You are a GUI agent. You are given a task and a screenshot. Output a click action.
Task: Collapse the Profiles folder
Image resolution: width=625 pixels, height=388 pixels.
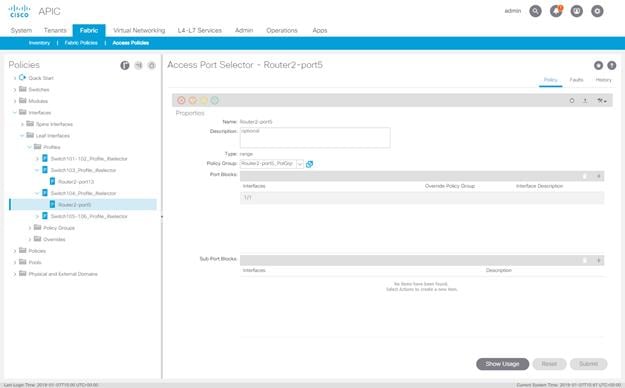pyautogui.click(x=29, y=147)
